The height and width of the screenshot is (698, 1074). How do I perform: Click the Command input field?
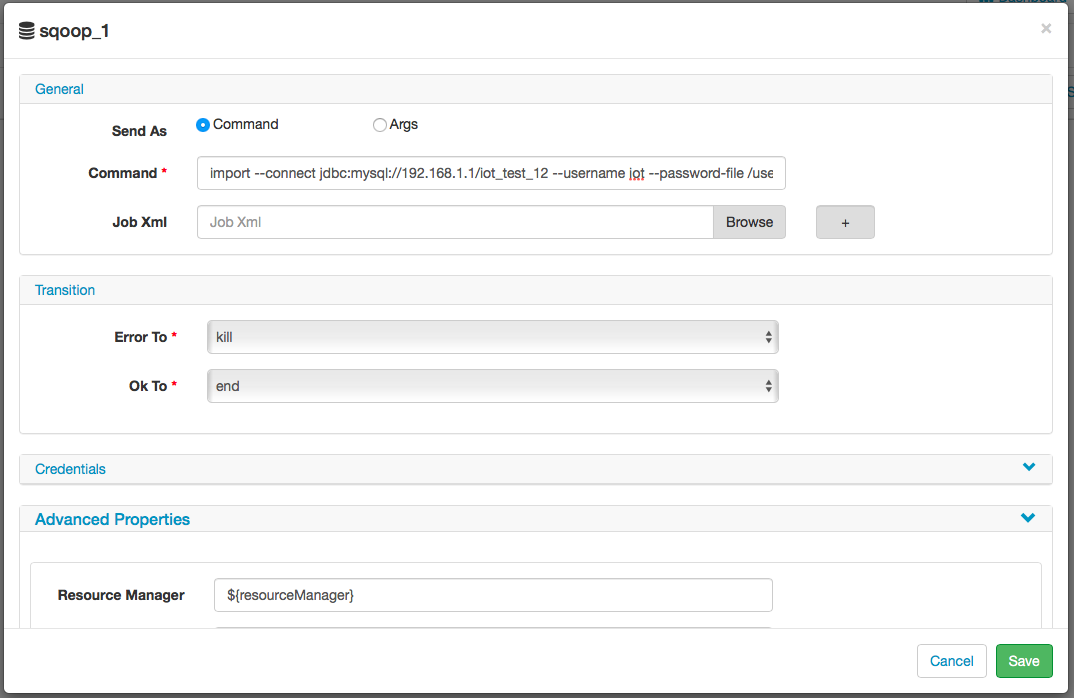[x=491, y=173]
